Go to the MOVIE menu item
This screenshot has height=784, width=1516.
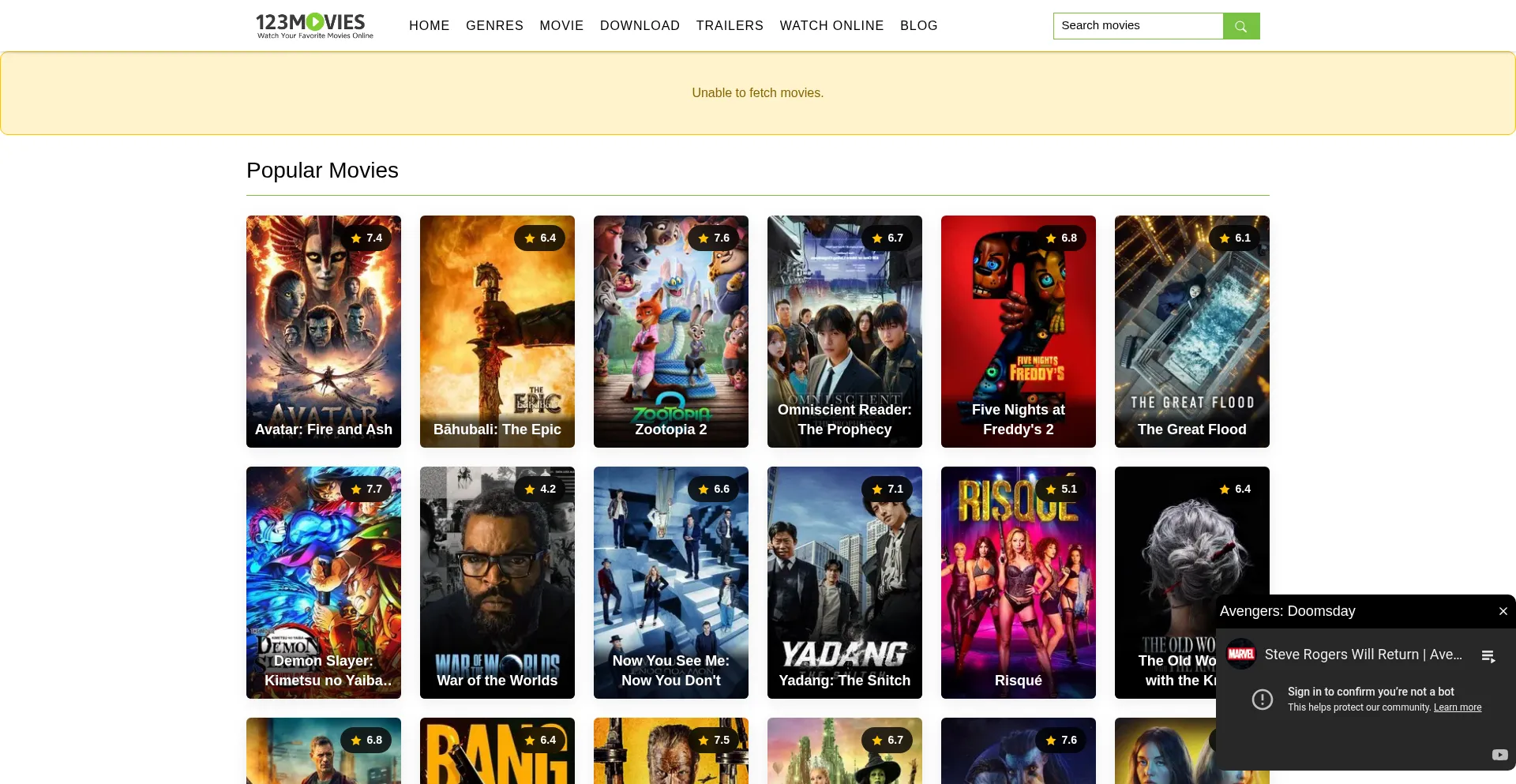point(561,25)
